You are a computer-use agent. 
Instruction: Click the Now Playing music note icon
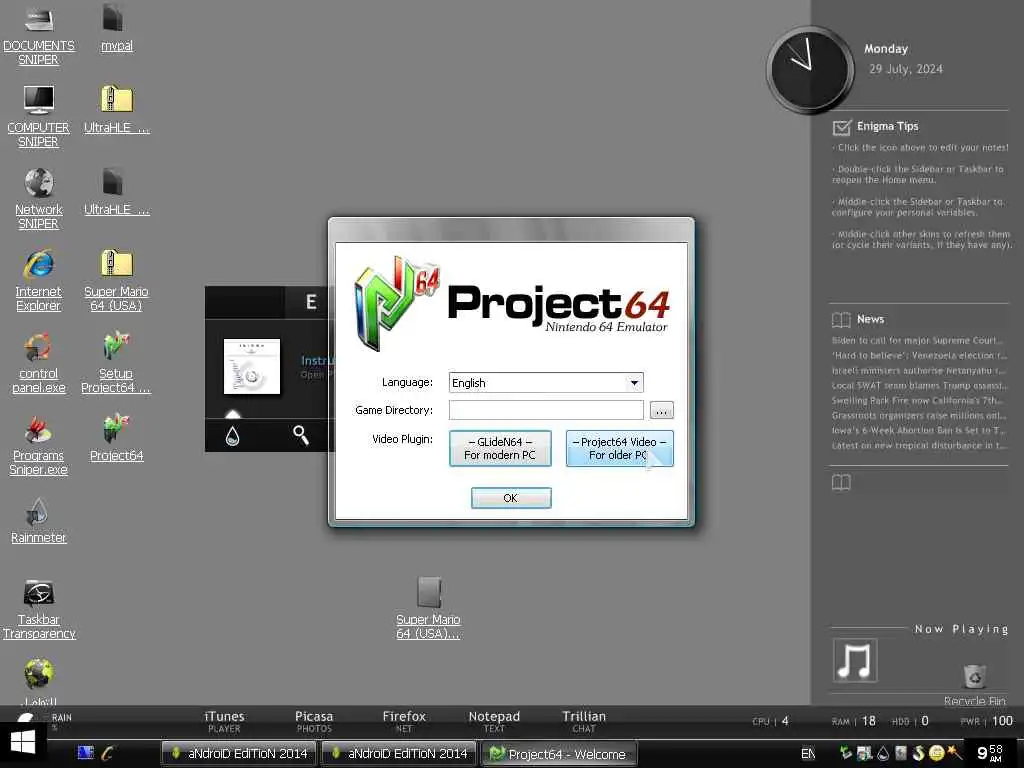855,660
